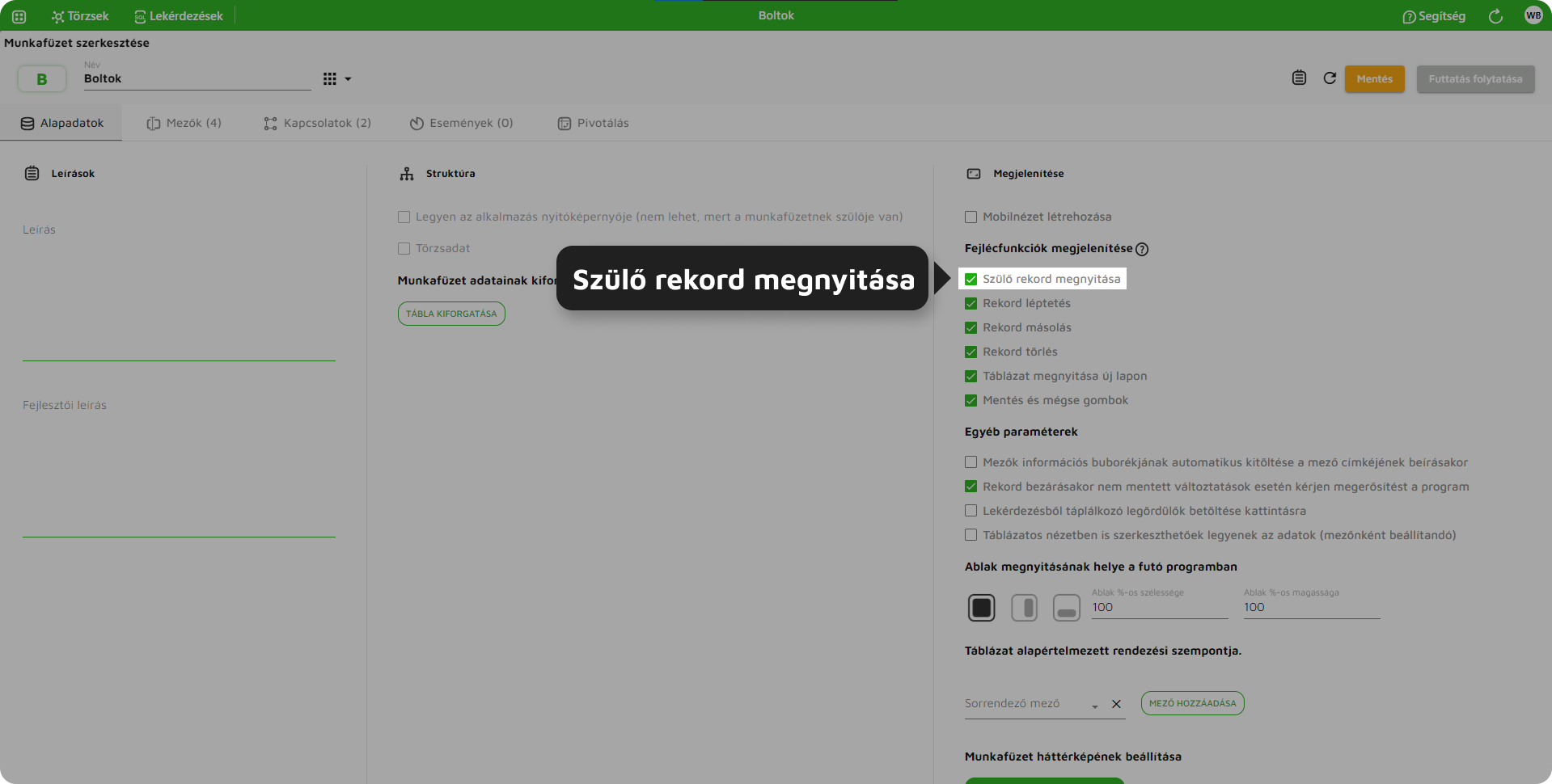The image size is (1552, 784).
Task: Click the Leírások section icon
Action: pos(32,173)
